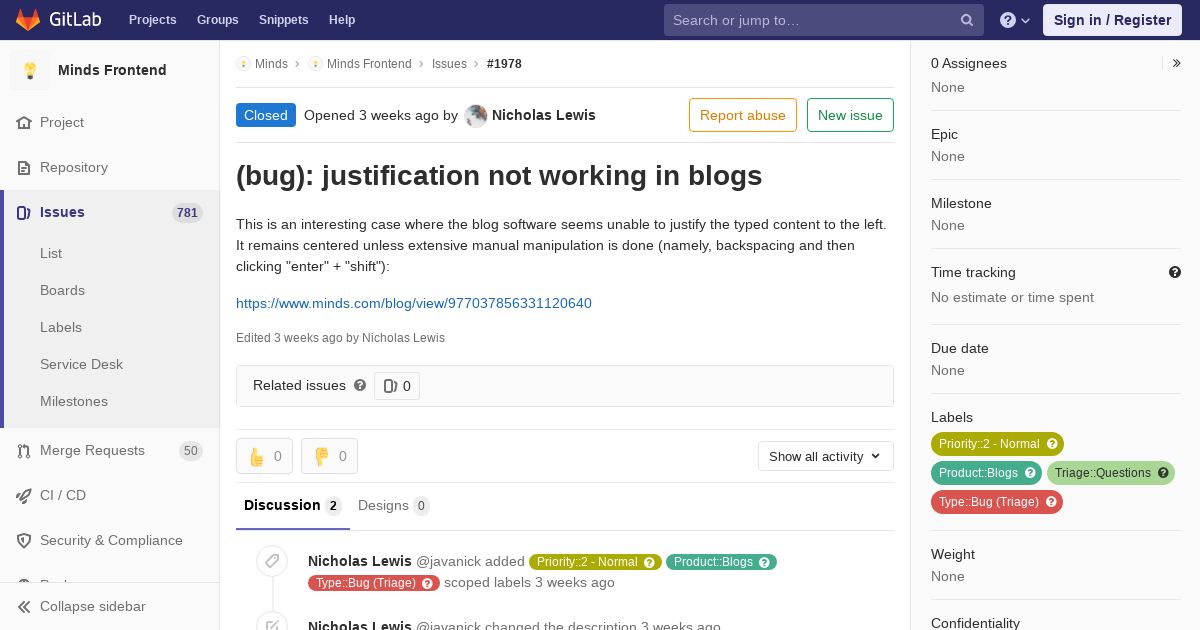Image resolution: width=1200 pixels, height=630 pixels.
Task: Open Show all activity dropdown
Action: pyautogui.click(x=825, y=456)
